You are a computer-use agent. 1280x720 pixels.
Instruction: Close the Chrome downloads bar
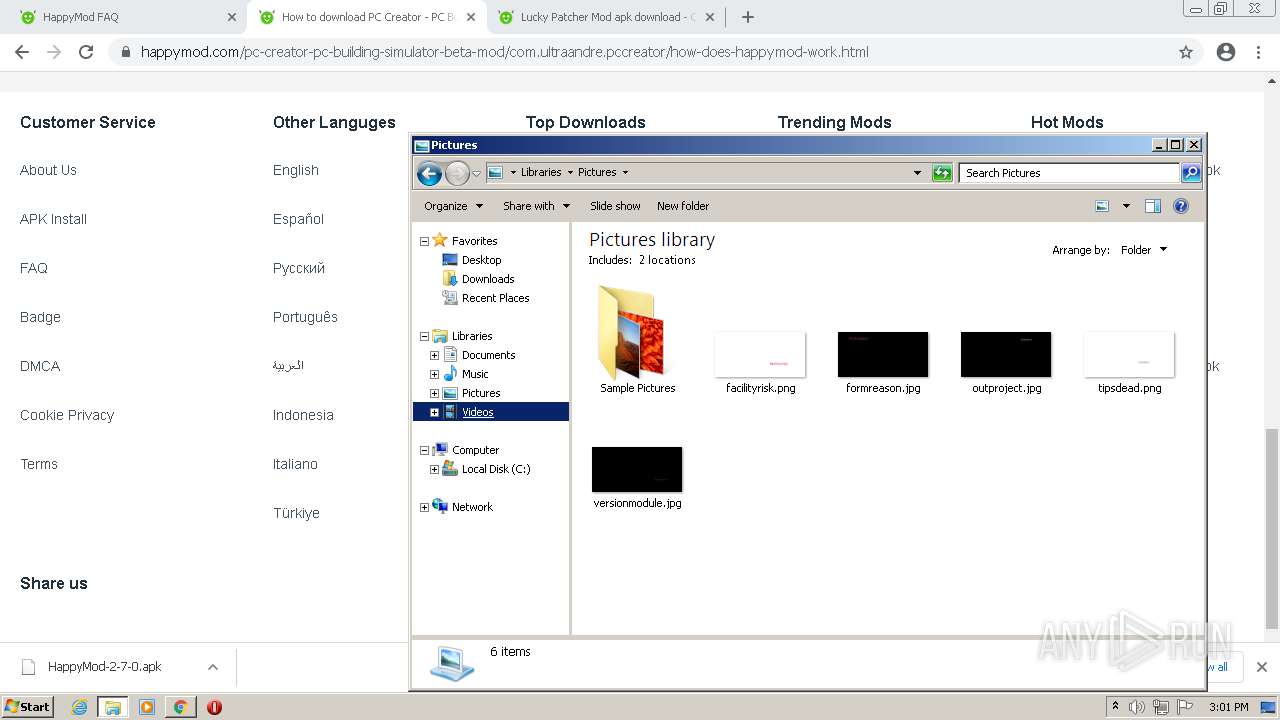click(x=1262, y=667)
